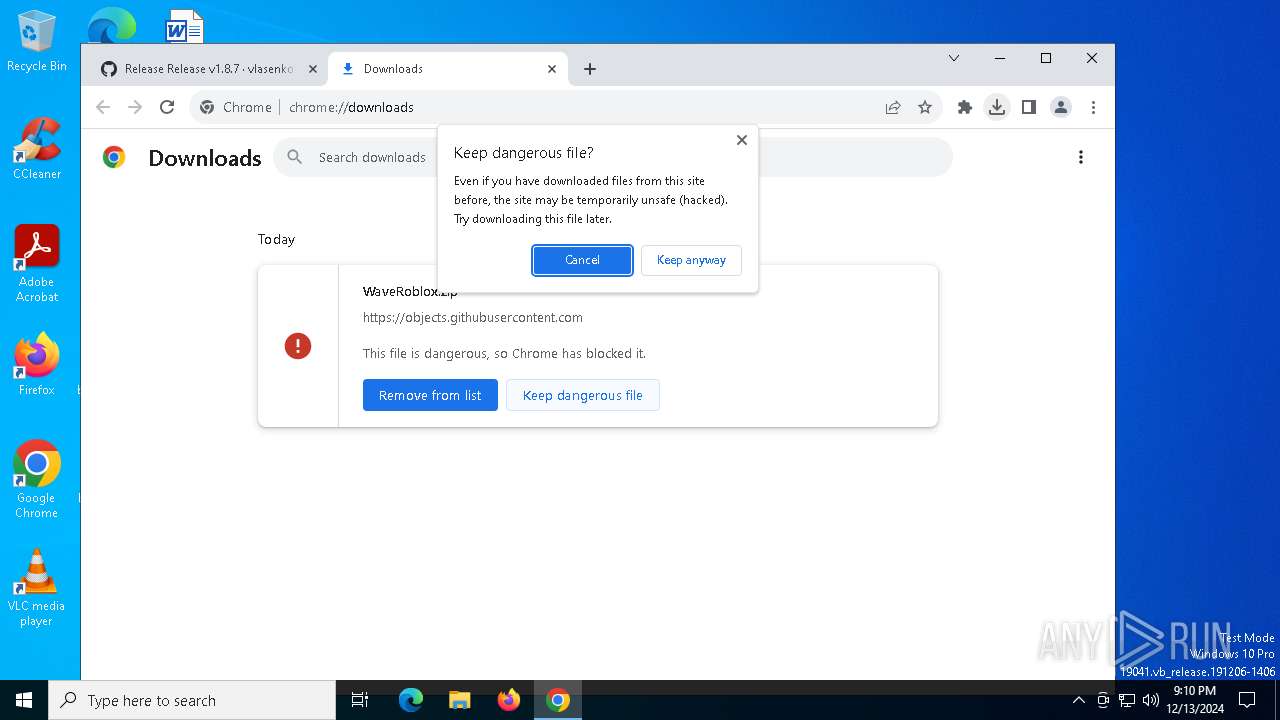Click Keep dangerous file button
1280x720 pixels.
click(x=583, y=395)
